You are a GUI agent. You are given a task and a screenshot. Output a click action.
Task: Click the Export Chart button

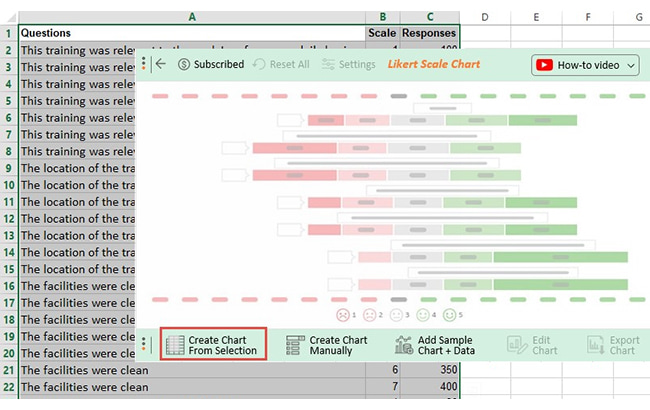click(x=613, y=345)
